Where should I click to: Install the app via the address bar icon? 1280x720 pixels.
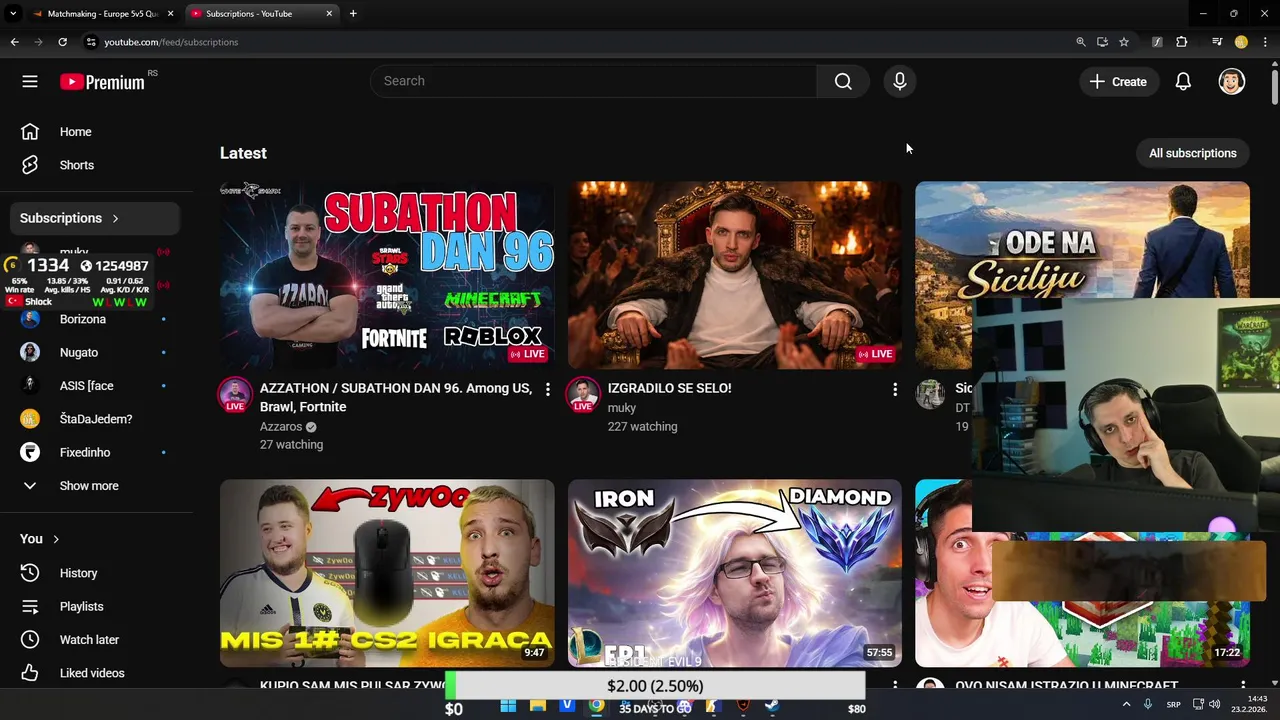[x=1102, y=42]
